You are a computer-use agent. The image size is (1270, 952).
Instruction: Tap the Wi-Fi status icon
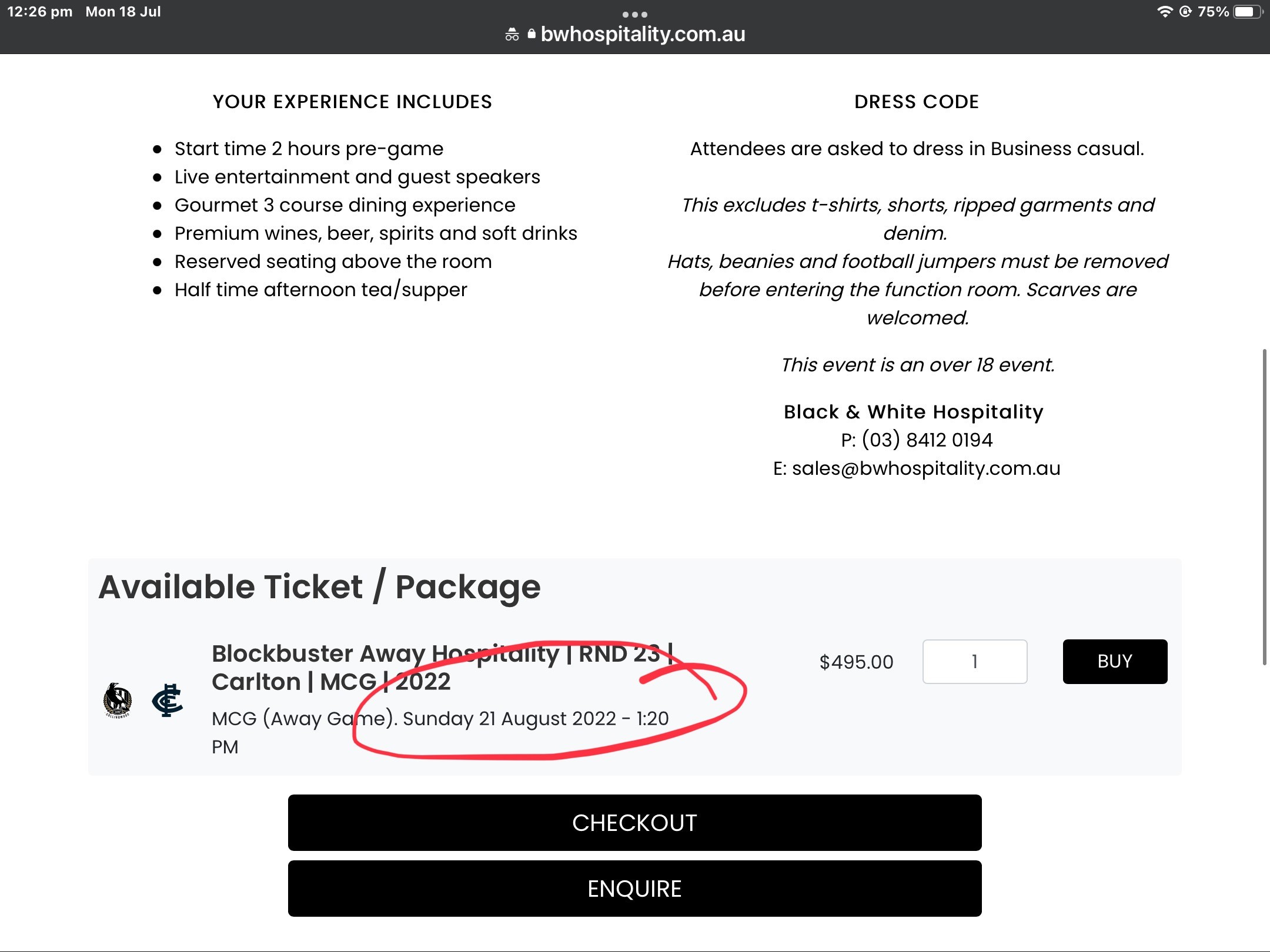click(x=1165, y=12)
